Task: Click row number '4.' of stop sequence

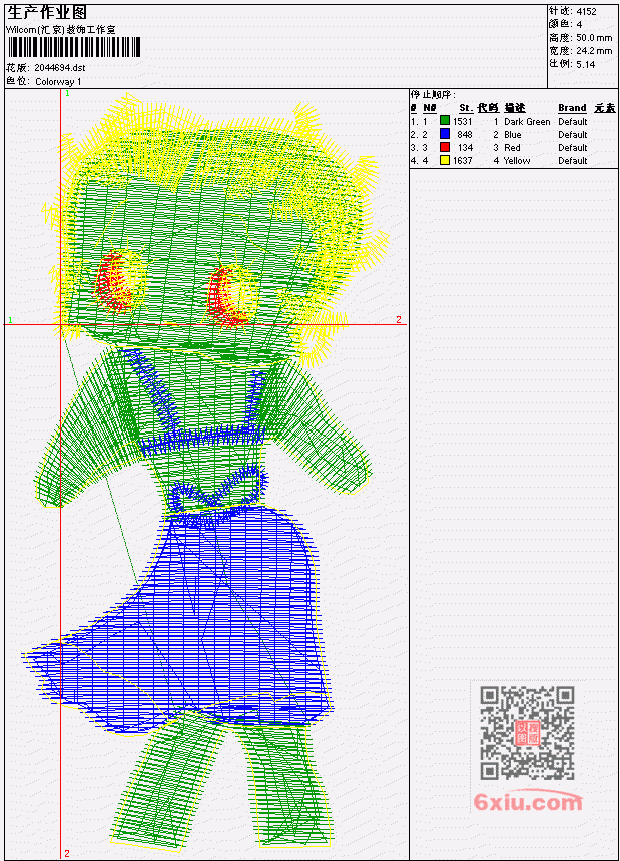Action: (414, 160)
